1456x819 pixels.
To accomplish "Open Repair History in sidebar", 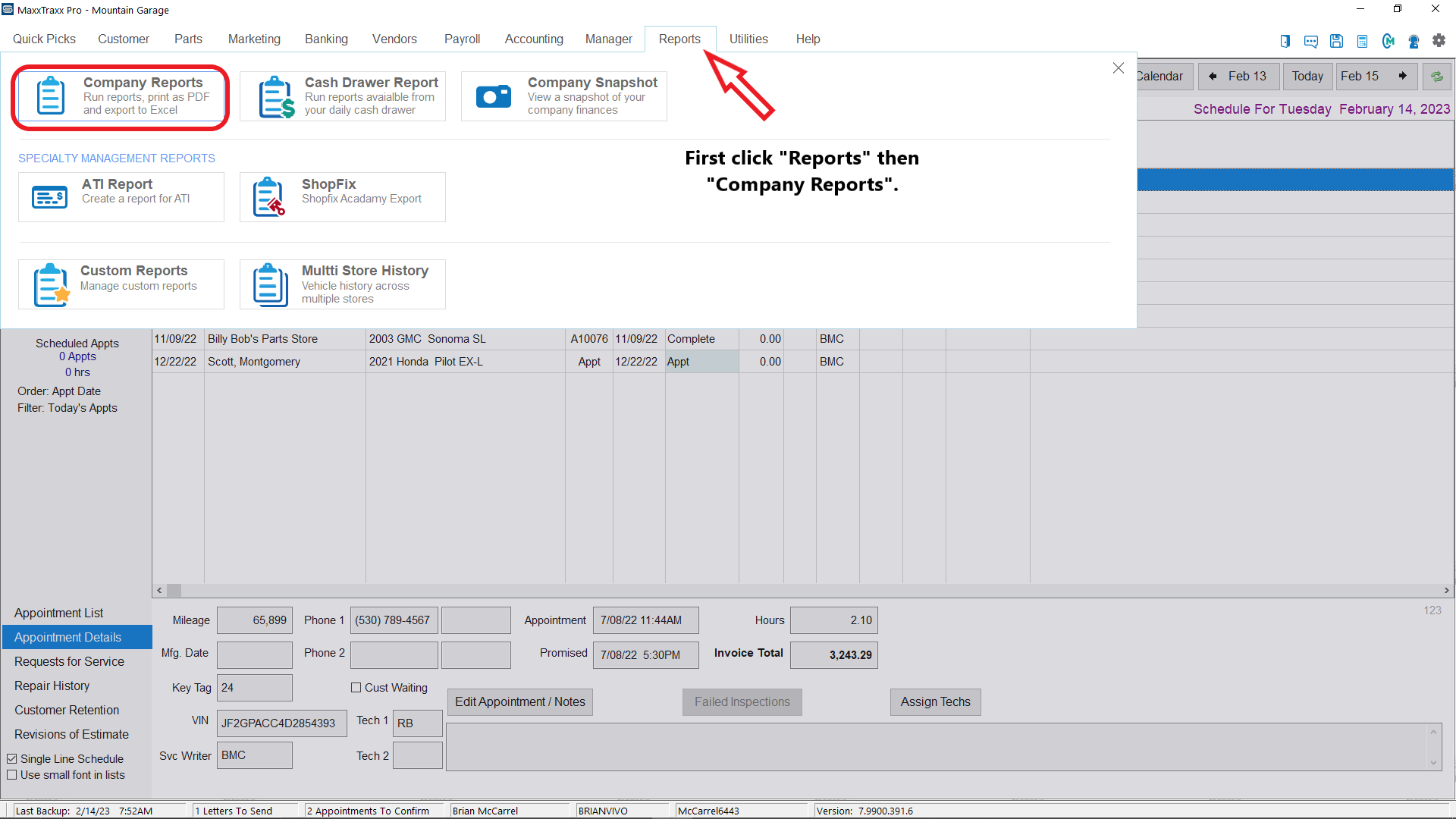I will click(x=77, y=686).
